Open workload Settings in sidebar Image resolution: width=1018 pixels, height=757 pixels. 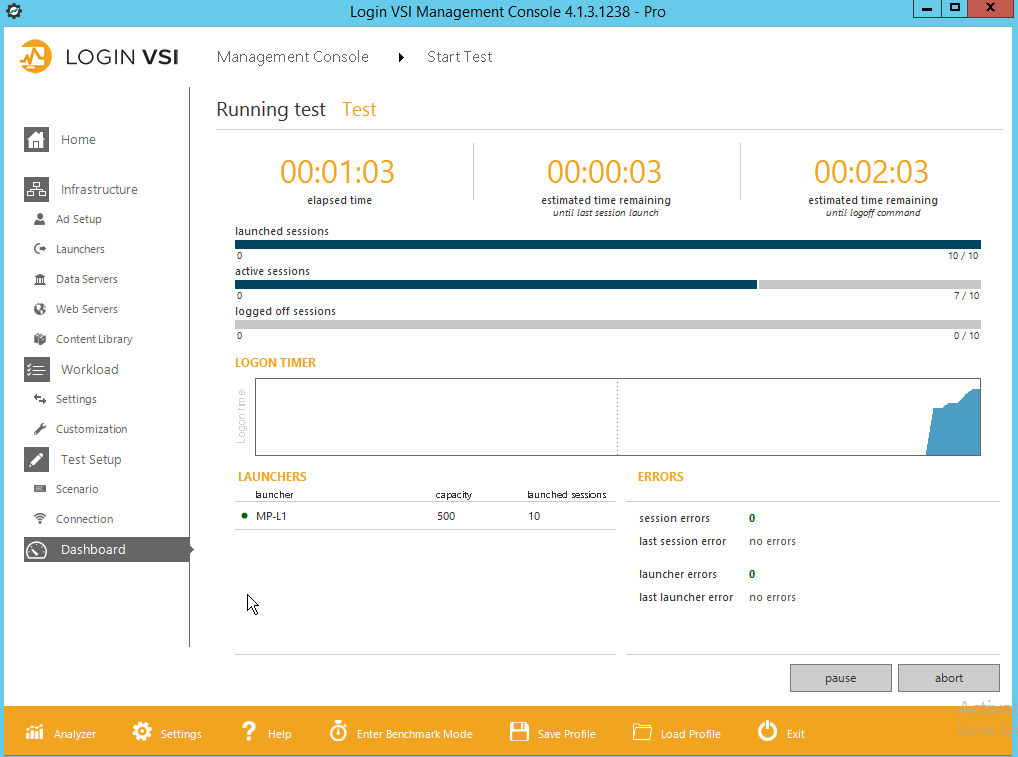[76, 399]
